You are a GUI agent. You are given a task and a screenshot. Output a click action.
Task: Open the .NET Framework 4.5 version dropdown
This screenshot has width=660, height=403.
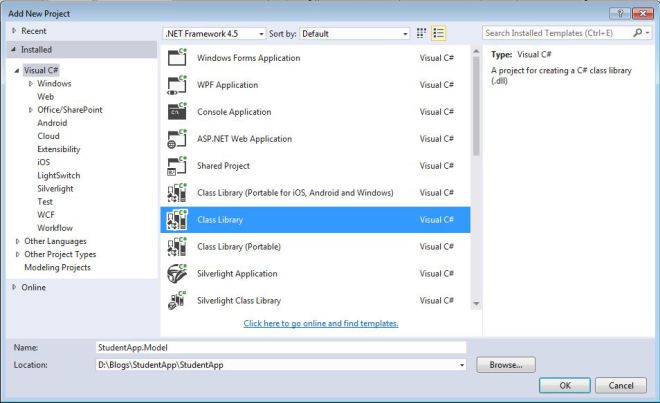(x=214, y=34)
